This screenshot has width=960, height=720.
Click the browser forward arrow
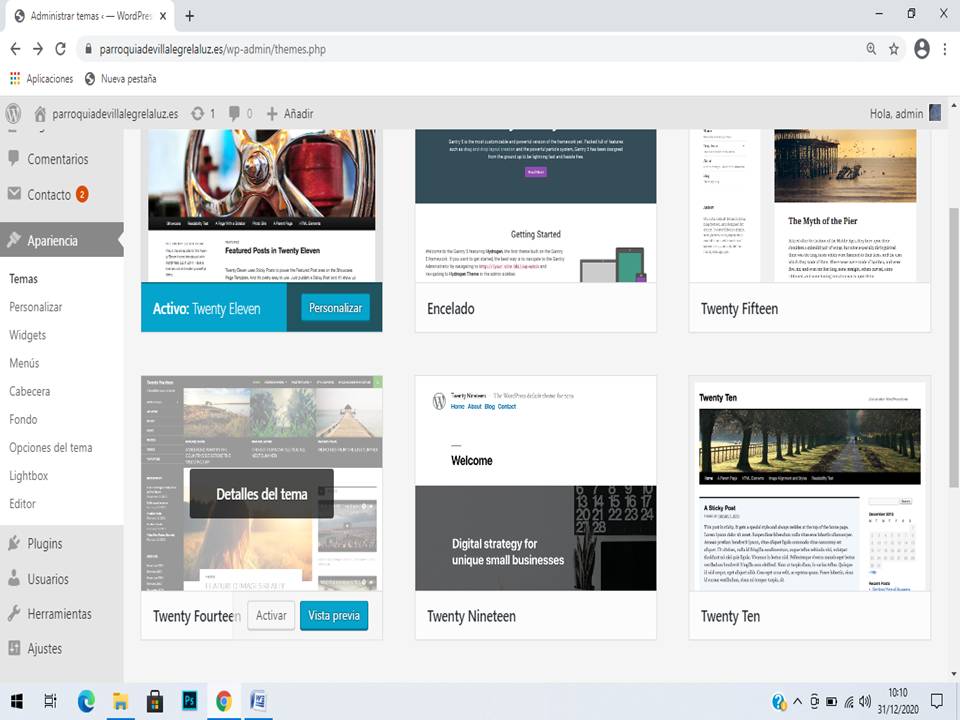point(38,49)
